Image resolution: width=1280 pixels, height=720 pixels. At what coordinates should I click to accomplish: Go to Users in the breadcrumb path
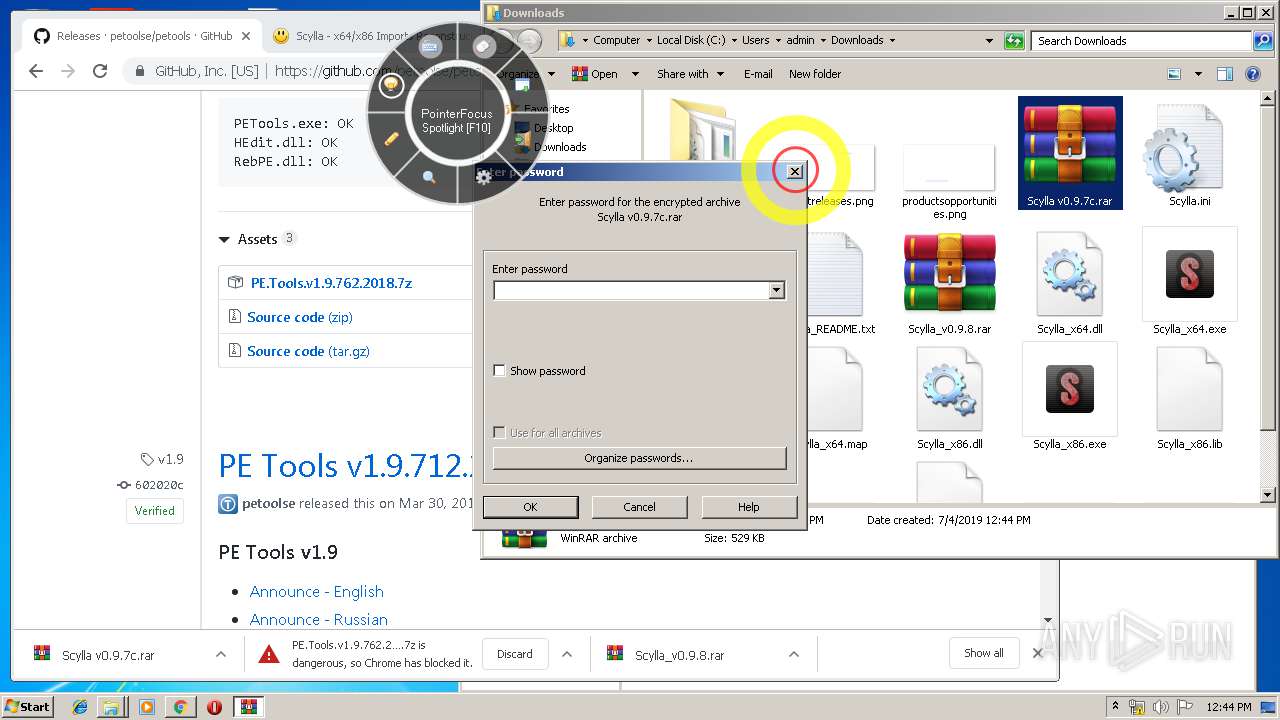(x=756, y=40)
